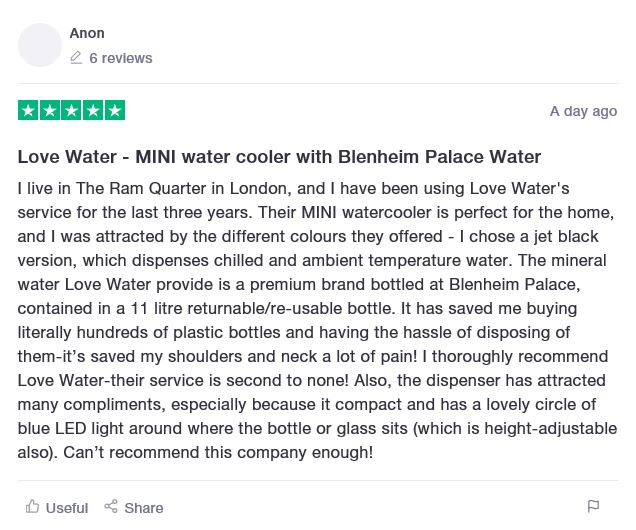Flag this review with the flag icon
The width and height of the screenshot is (636, 530).
[x=593, y=507]
